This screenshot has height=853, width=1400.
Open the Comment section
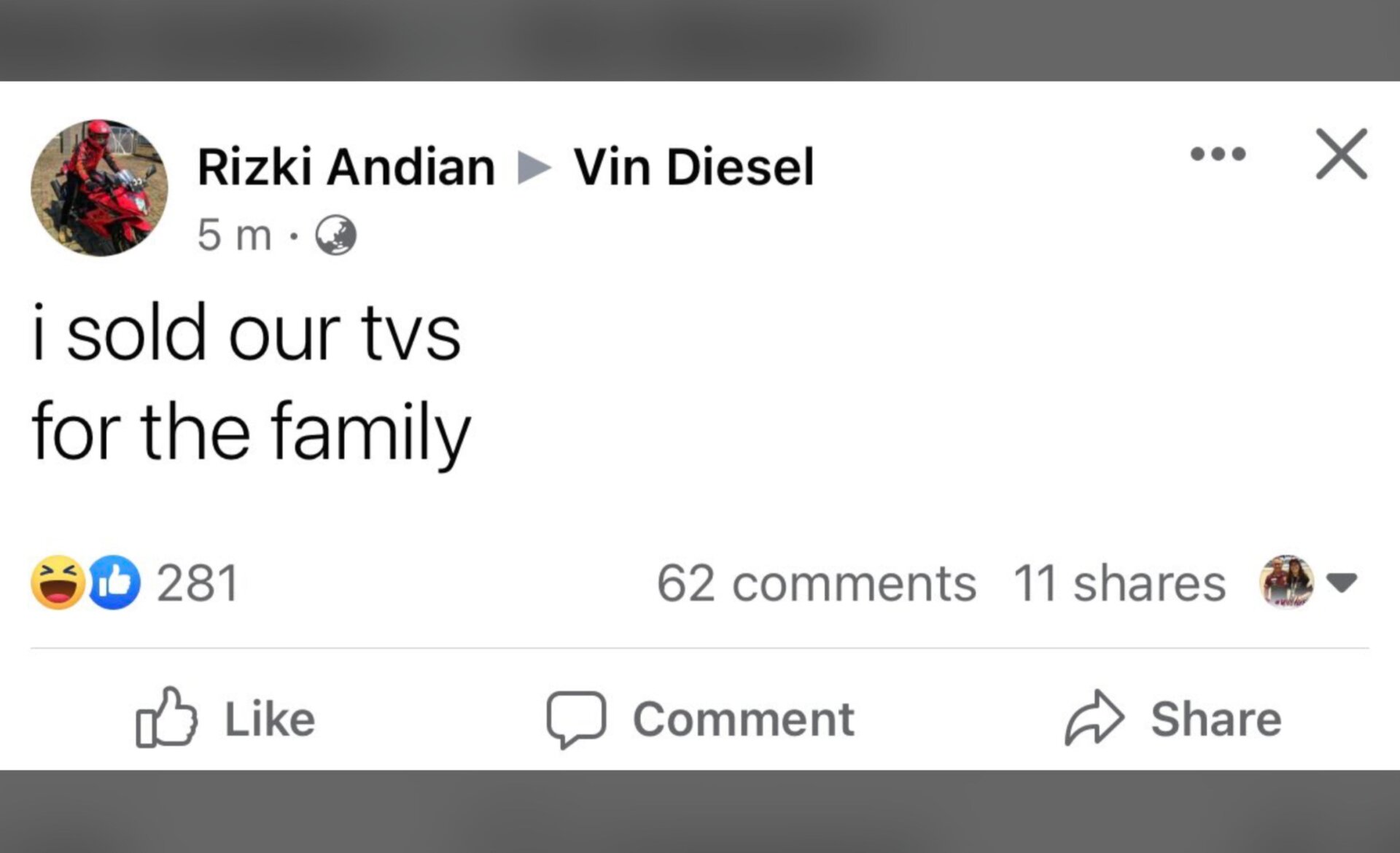(742, 718)
